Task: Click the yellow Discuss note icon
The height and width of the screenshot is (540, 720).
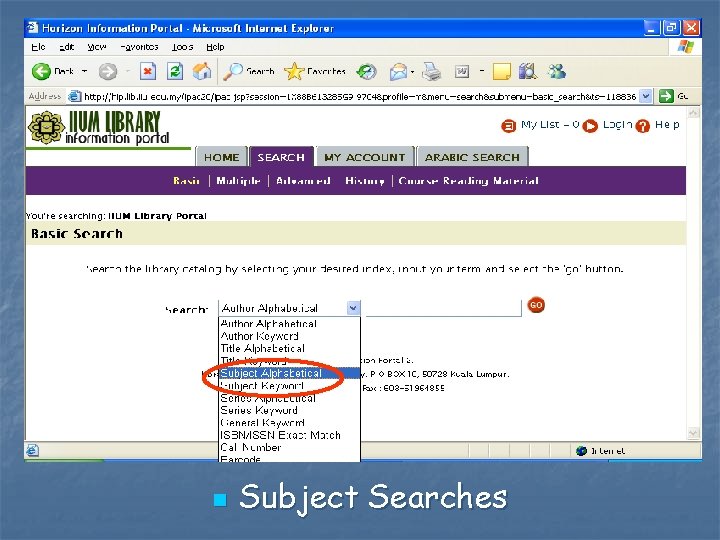Action: pos(501,71)
